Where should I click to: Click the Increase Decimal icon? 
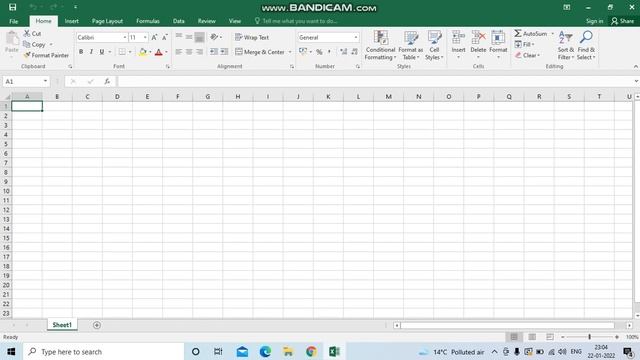point(343,52)
